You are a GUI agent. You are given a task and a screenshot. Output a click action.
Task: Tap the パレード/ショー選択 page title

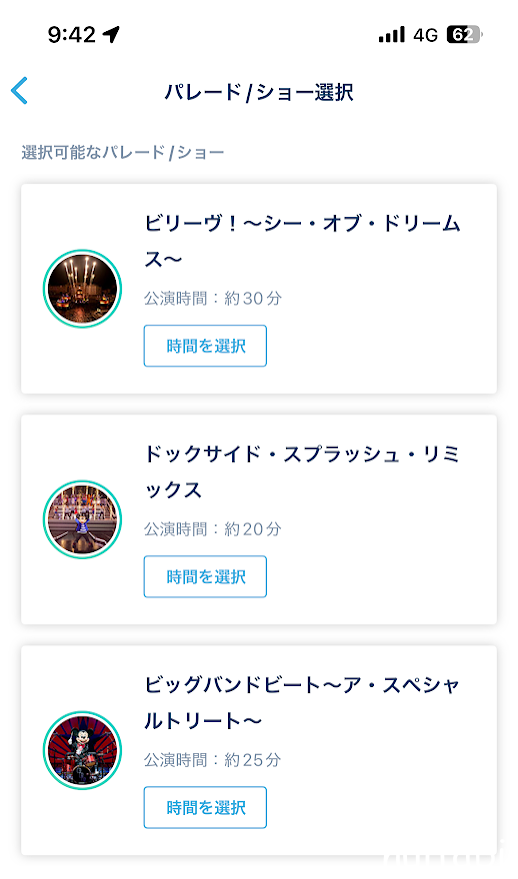coord(259,92)
